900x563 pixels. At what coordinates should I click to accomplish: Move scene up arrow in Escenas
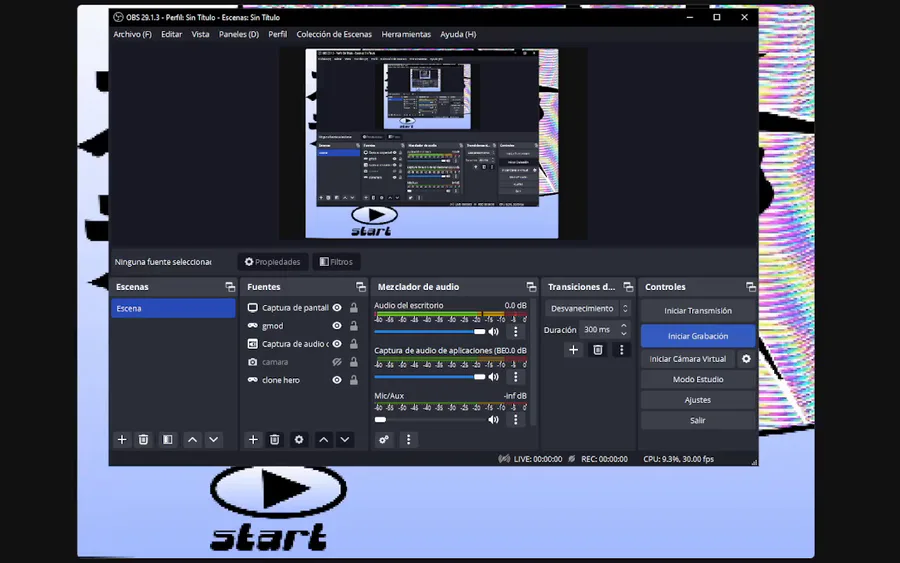tap(192, 440)
